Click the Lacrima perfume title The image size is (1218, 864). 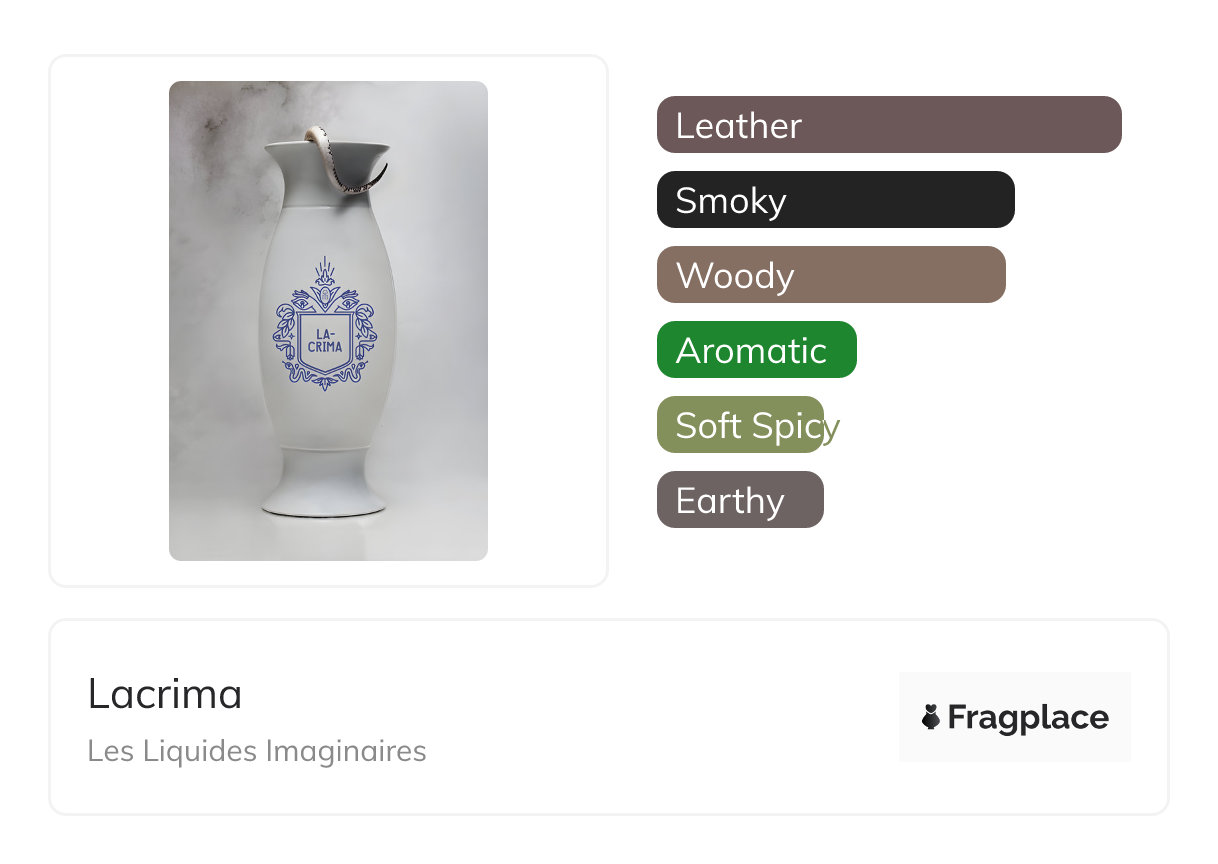click(165, 694)
